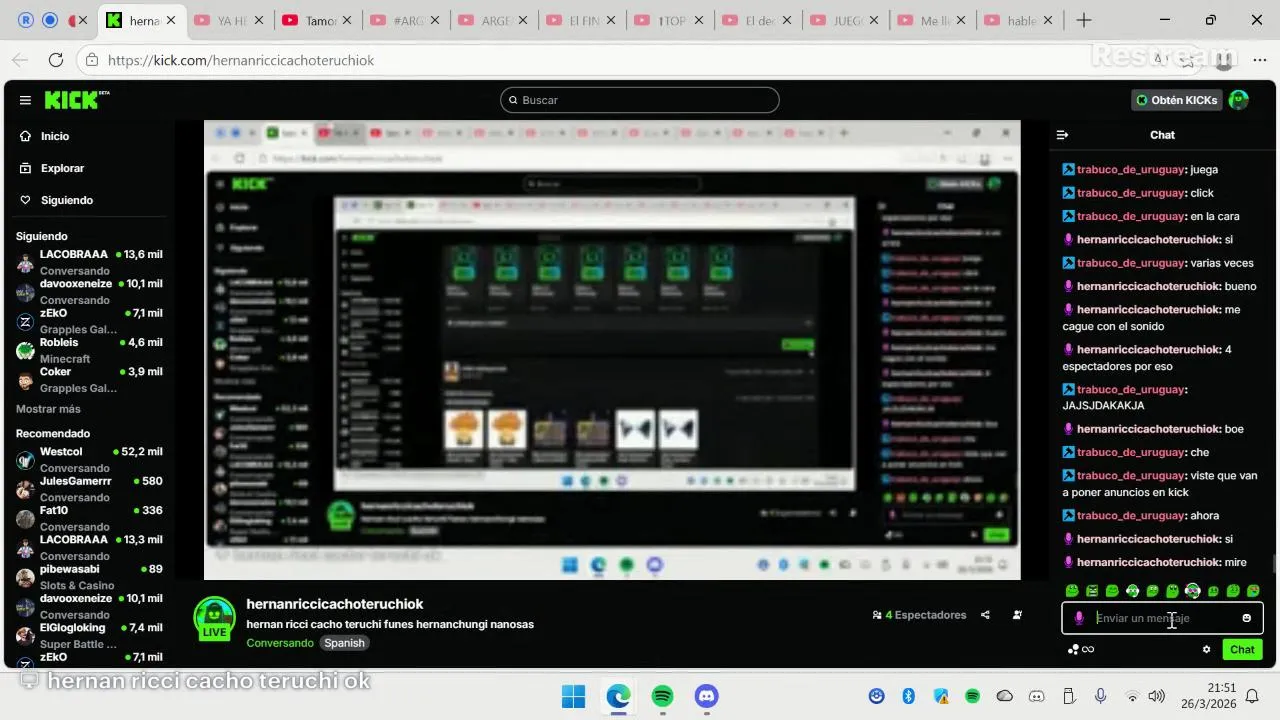Open a new browser tab
The image size is (1280, 720).
click(x=1084, y=20)
